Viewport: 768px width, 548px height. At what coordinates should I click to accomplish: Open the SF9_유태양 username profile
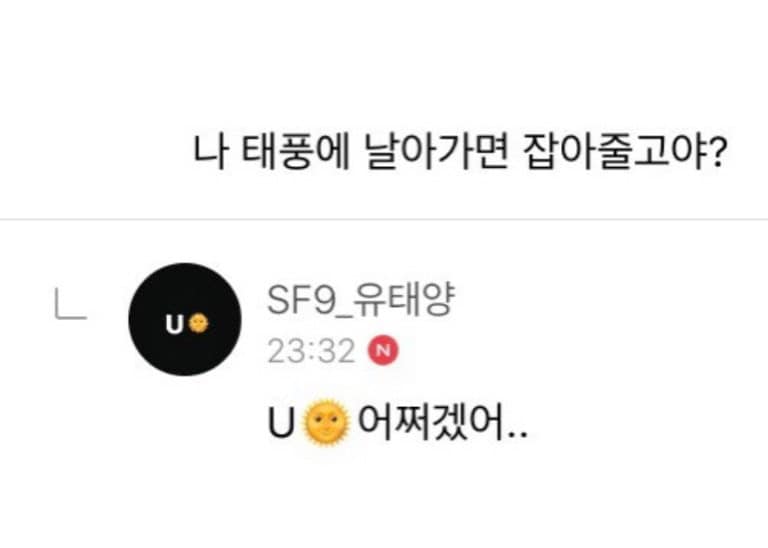coord(361,300)
